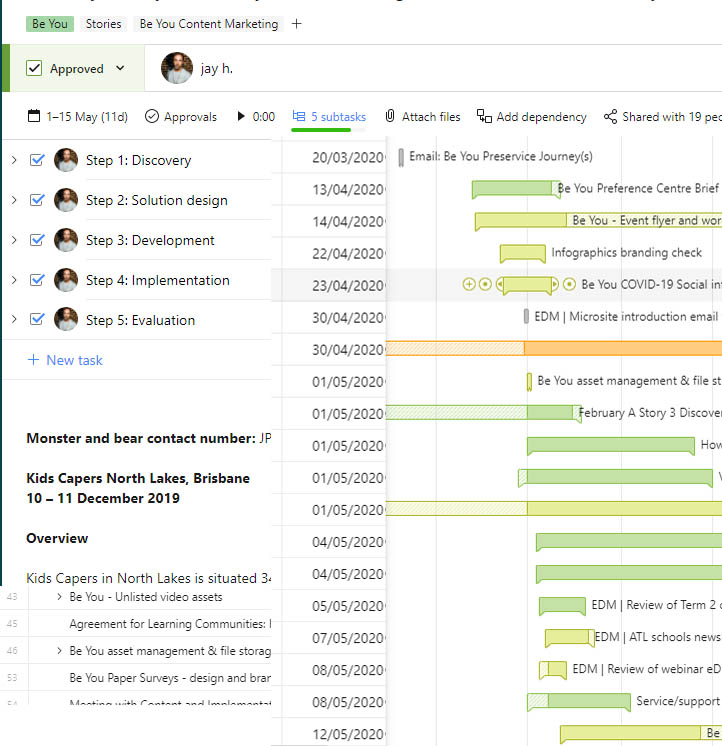This screenshot has height=746, width=722.
Task: Select the Be You - Event flyer Gantt bar
Action: 598,221
